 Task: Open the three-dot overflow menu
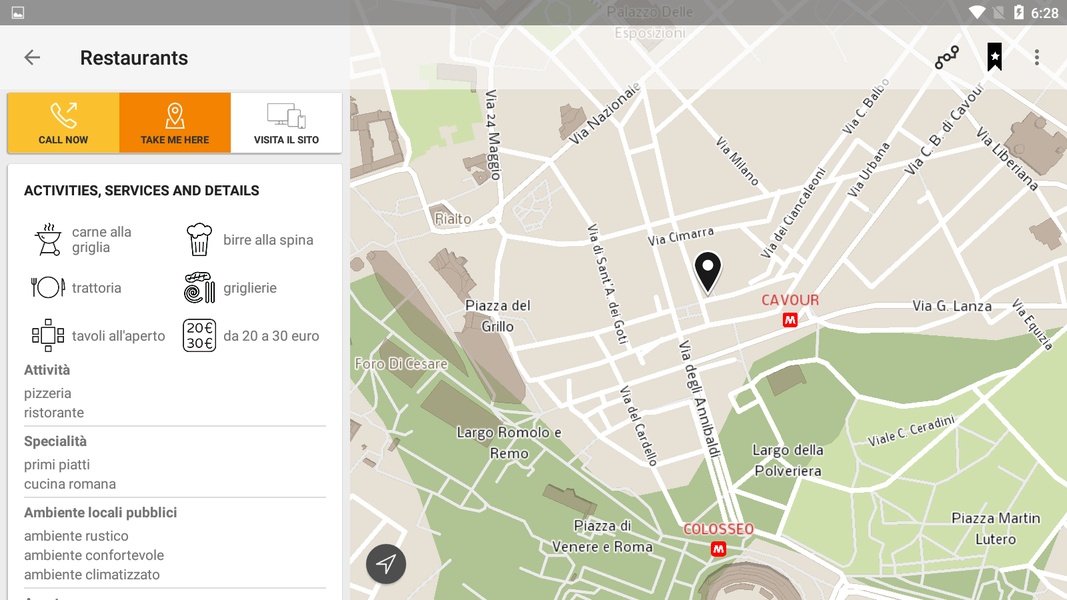tap(1036, 58)
